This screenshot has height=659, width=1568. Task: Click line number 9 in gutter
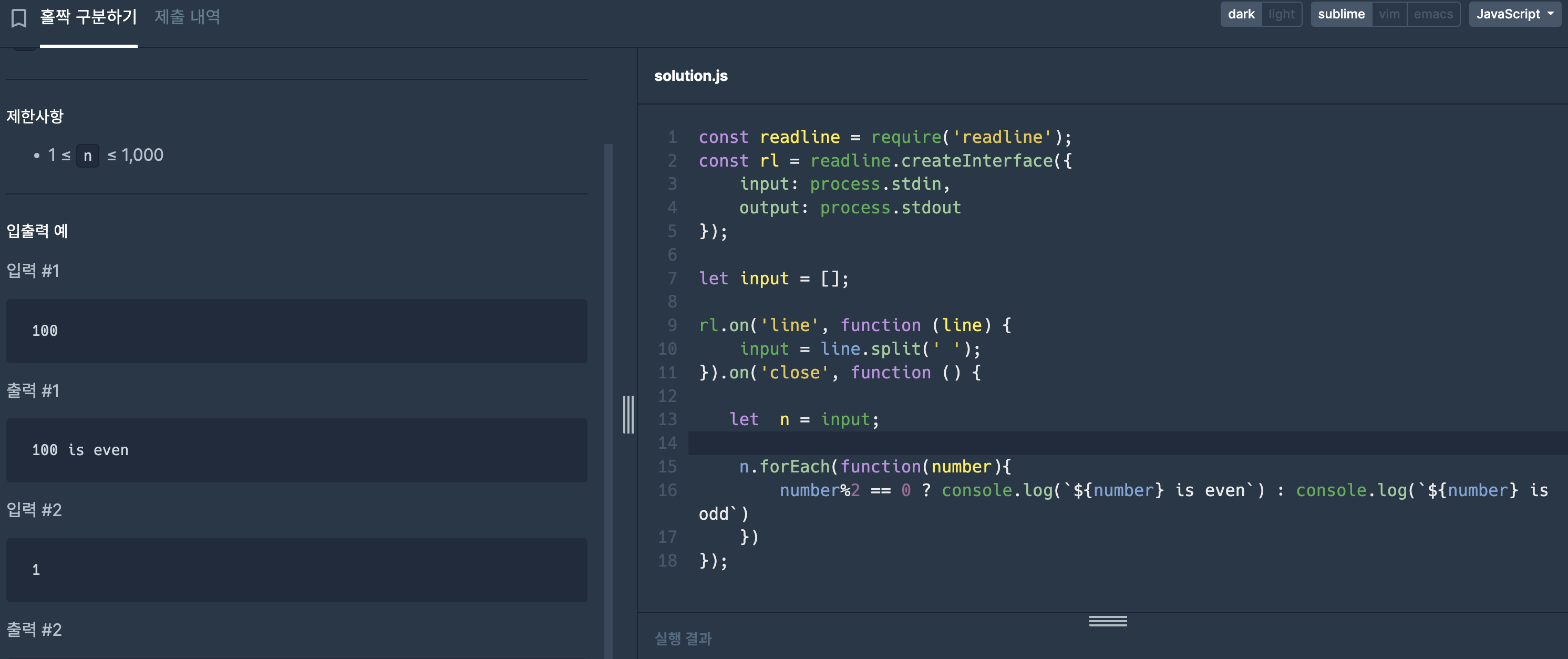click(x=672, y=325)
